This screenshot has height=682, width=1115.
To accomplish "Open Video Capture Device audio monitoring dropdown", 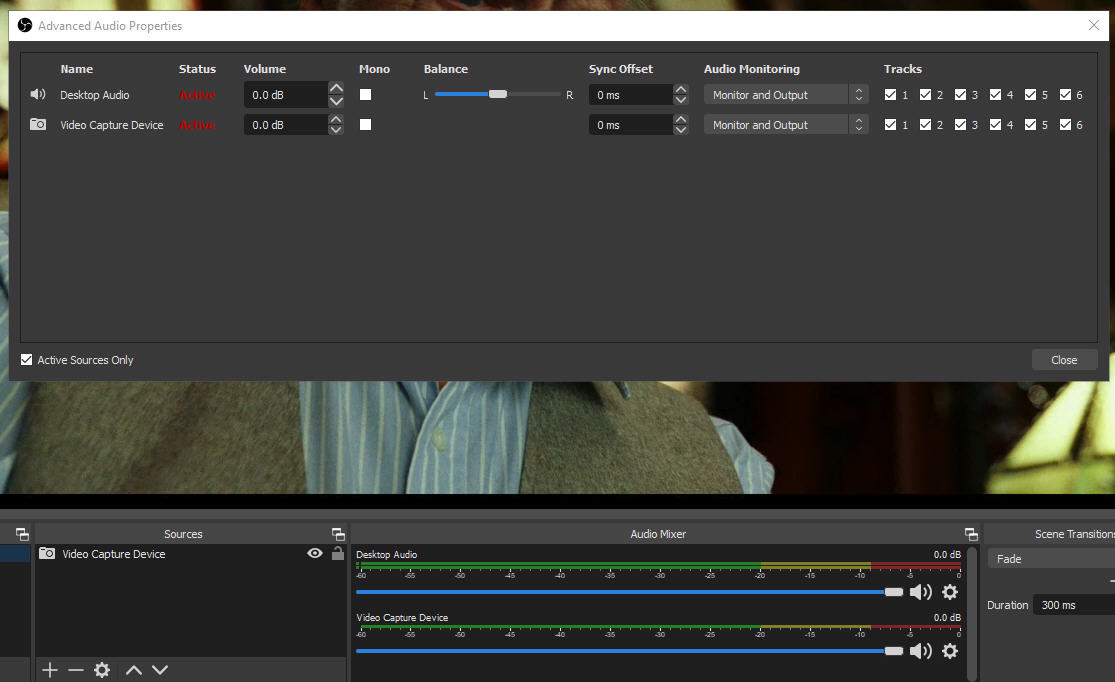I will point(785,125).
